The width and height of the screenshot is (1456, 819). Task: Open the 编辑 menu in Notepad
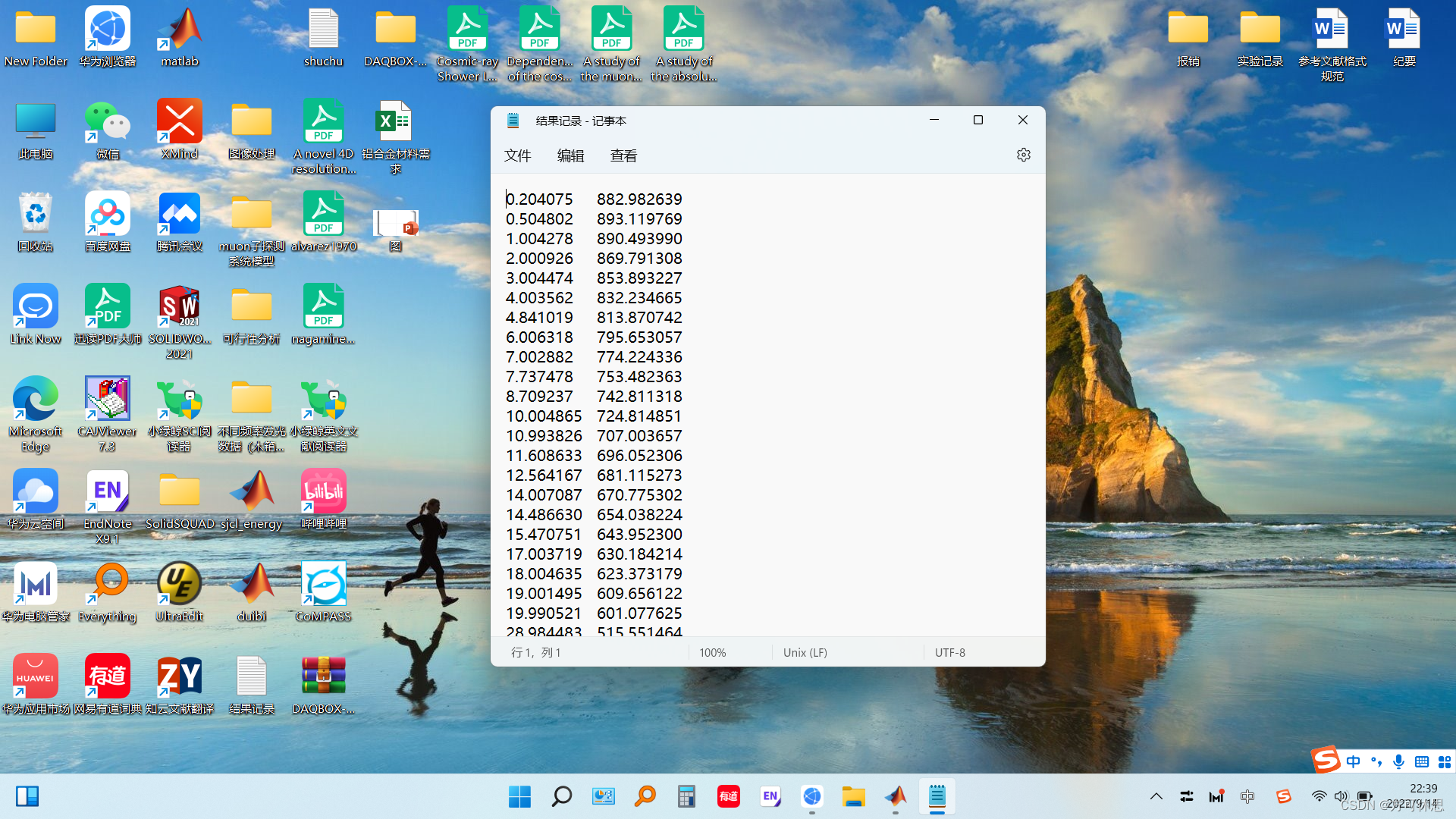pyautogui.click(x=570, y=155)
